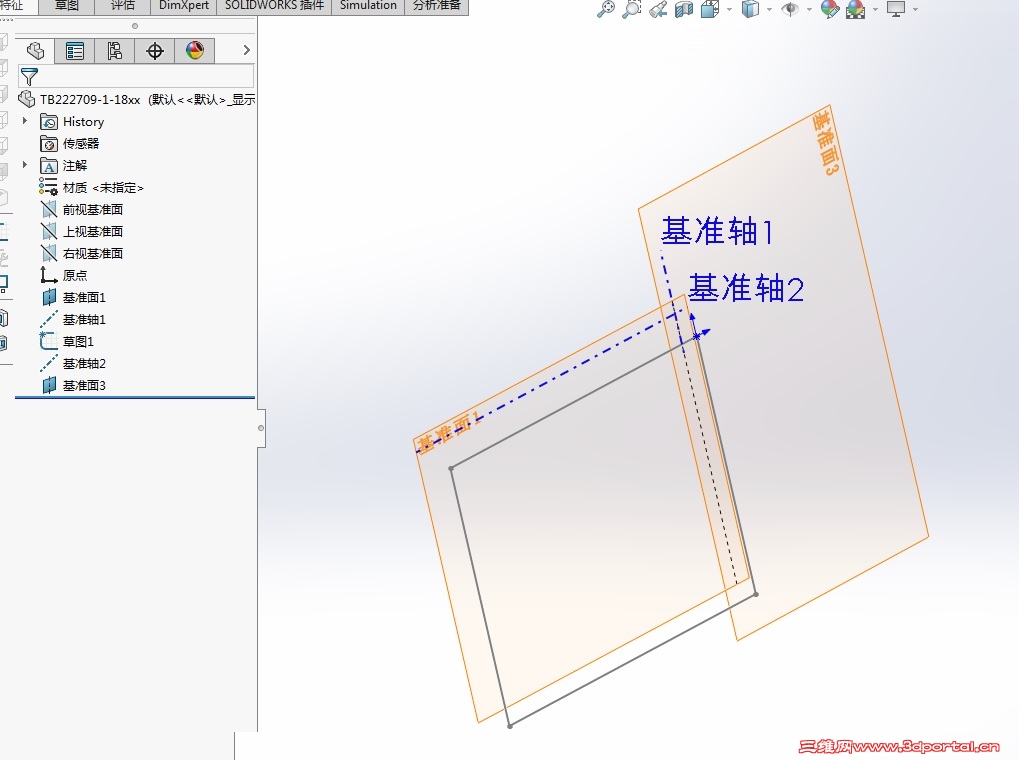1019x760 pixels.
Task: Select the History tree item
Action: coord(83,122)
